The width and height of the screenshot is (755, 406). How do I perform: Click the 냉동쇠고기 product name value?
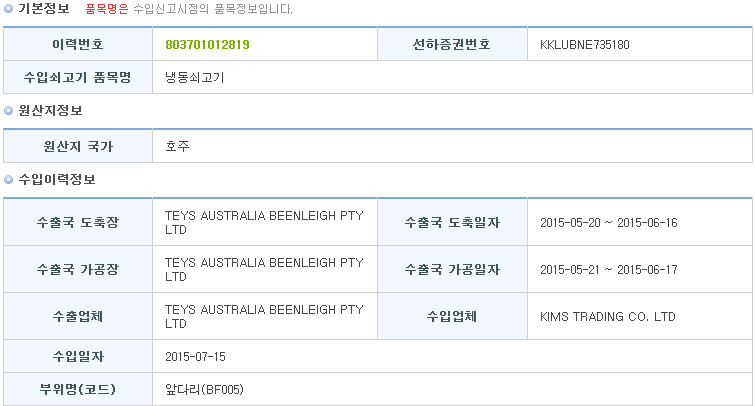(195, 78)
